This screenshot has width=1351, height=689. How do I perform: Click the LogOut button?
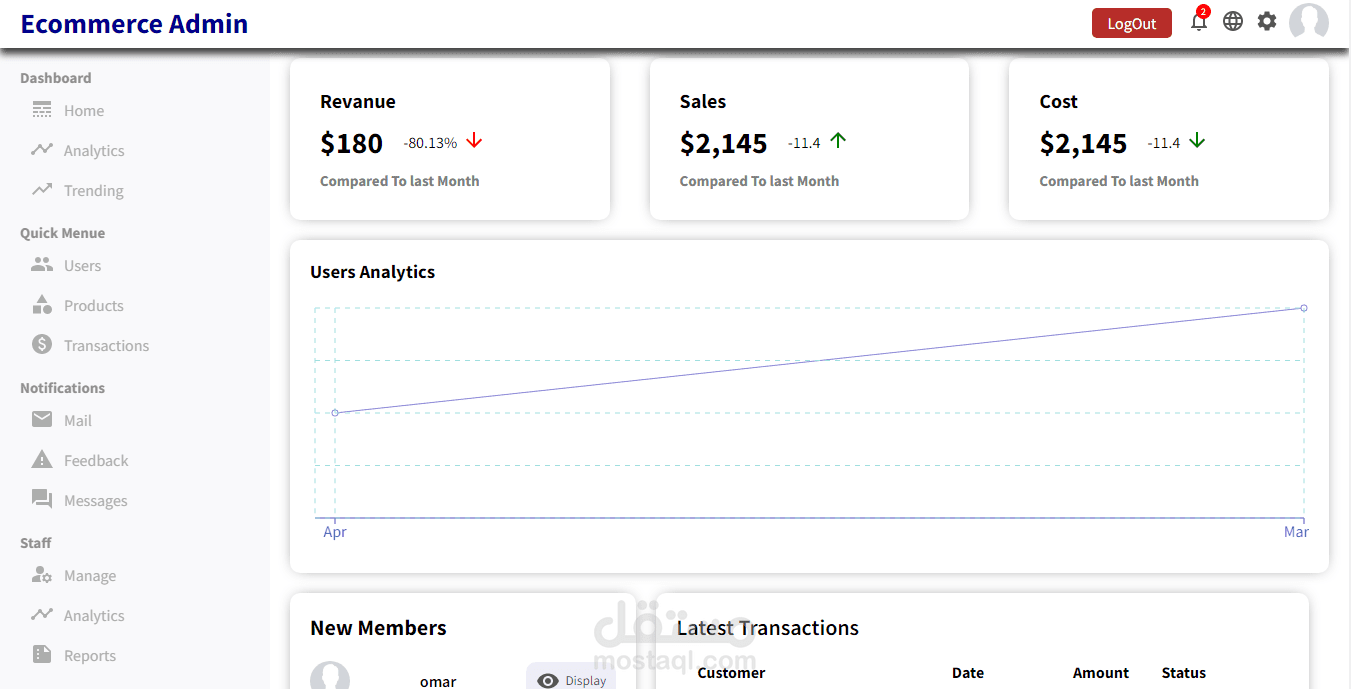point(1131,22)
